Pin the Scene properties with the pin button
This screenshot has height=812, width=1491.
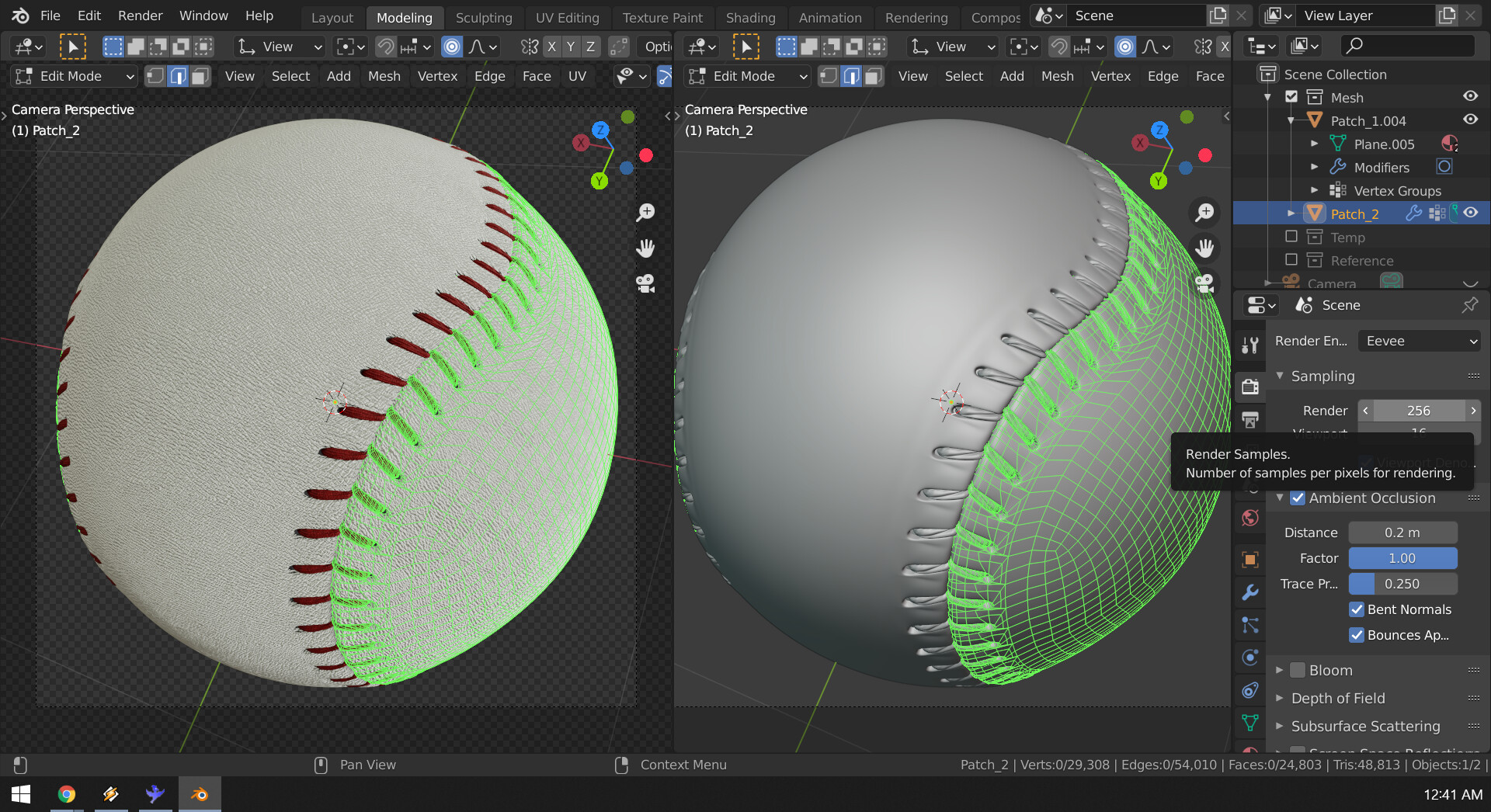[x=1470, y=304]
